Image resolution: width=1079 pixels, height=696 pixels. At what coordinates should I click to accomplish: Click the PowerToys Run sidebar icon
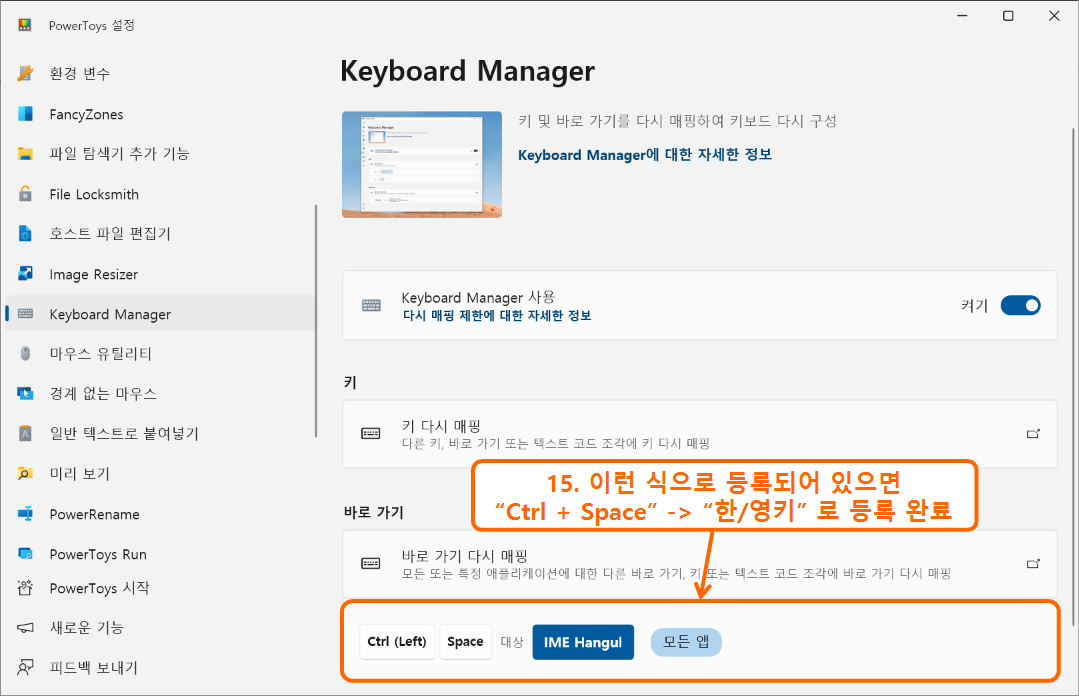[x=24, y=553]
